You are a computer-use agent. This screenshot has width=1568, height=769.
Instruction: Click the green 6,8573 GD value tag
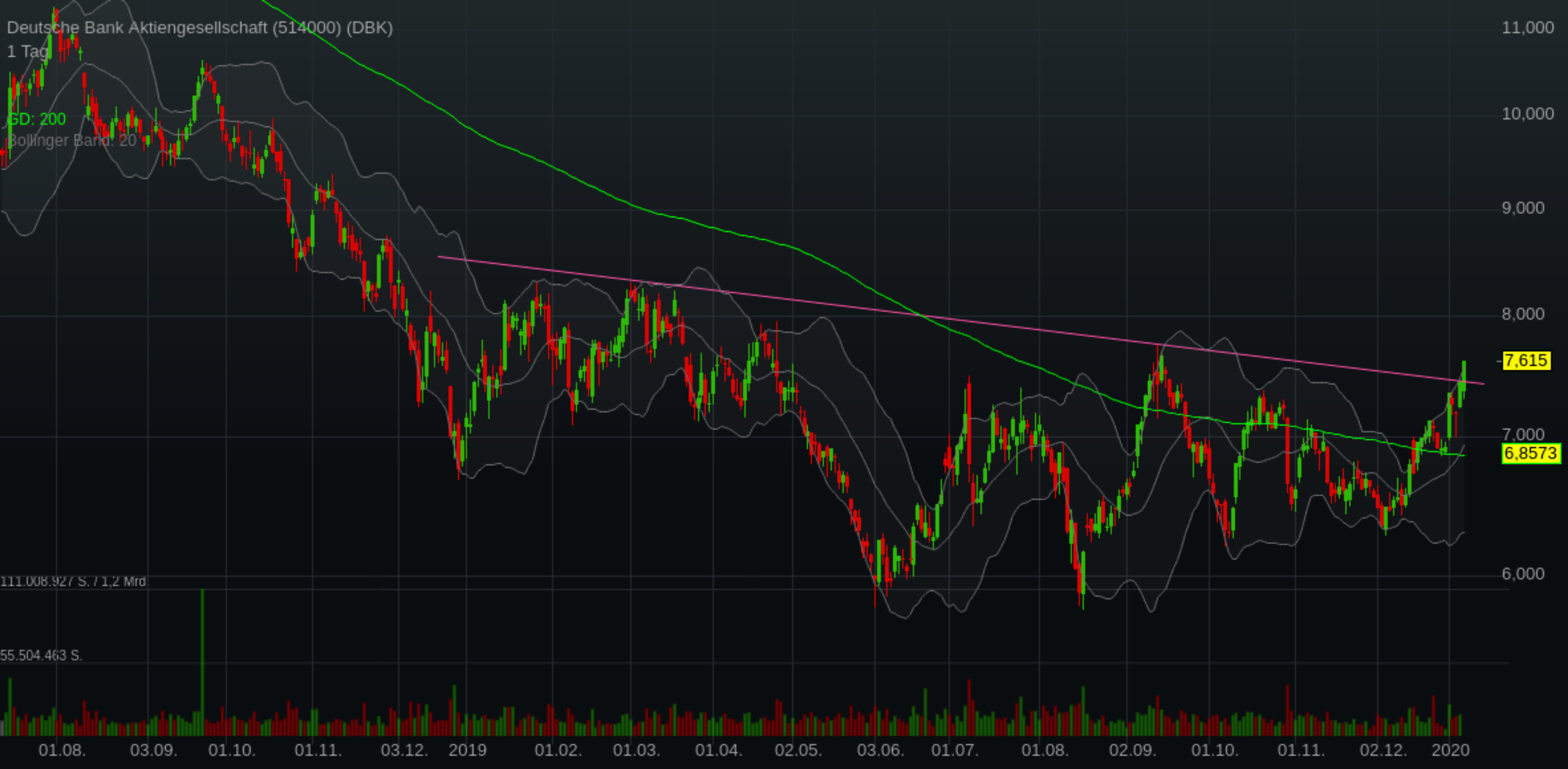pos(1530,453)
